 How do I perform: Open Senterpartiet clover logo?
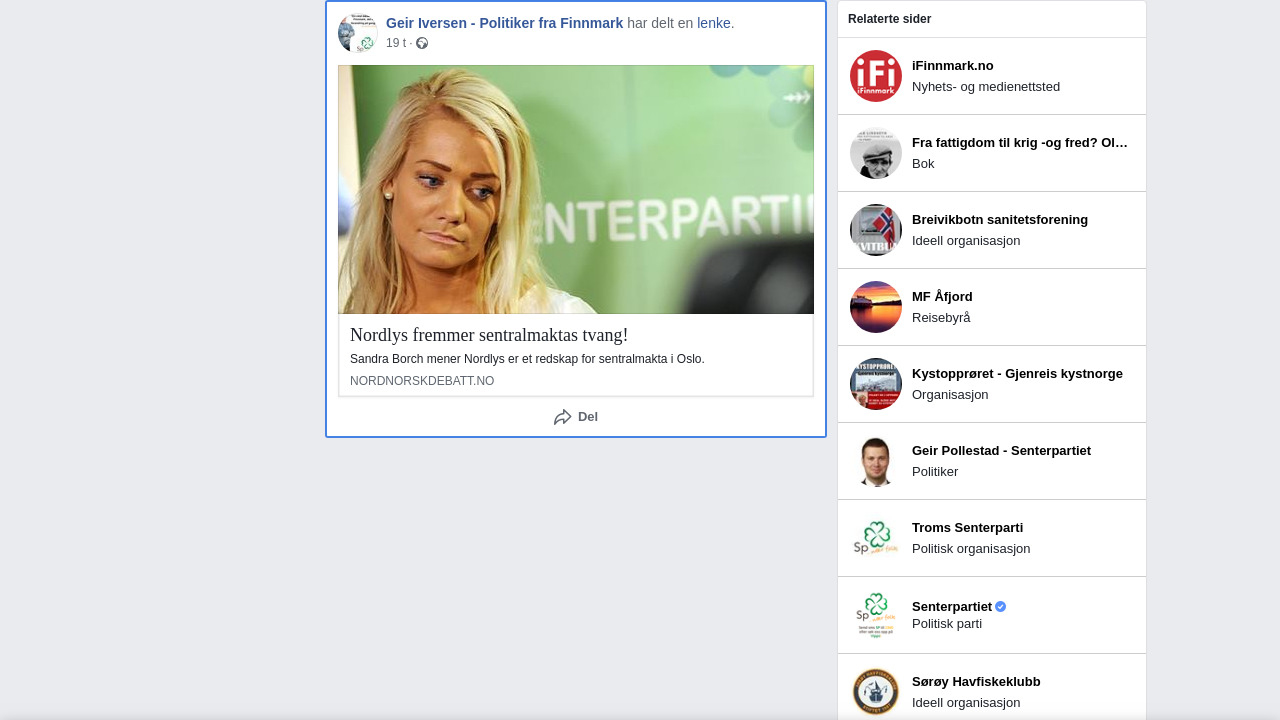[876, 615]
